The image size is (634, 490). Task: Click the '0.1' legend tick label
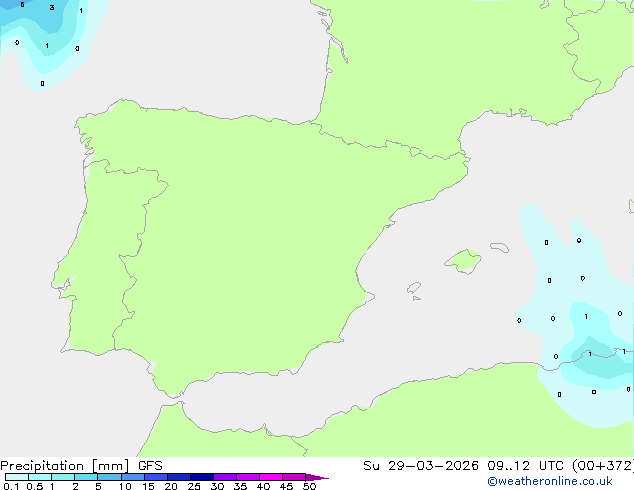tap(11, 486)
